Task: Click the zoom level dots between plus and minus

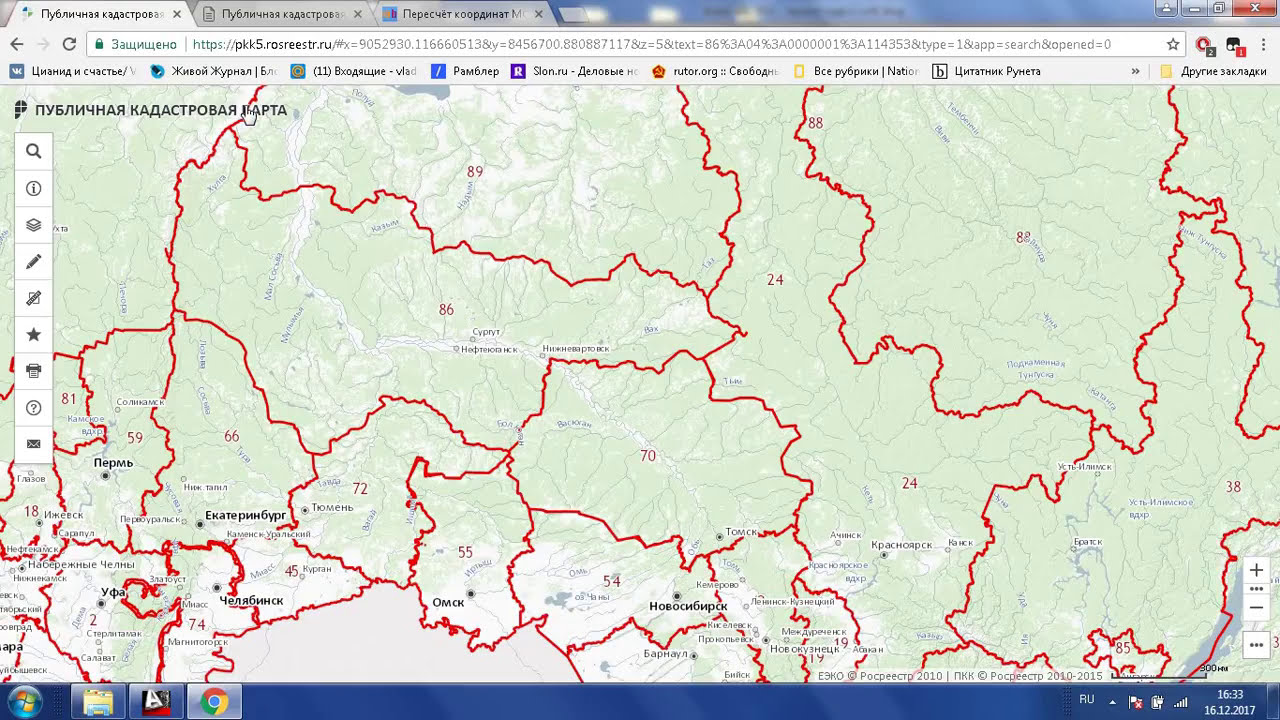Action: (x=1257, y=589)
